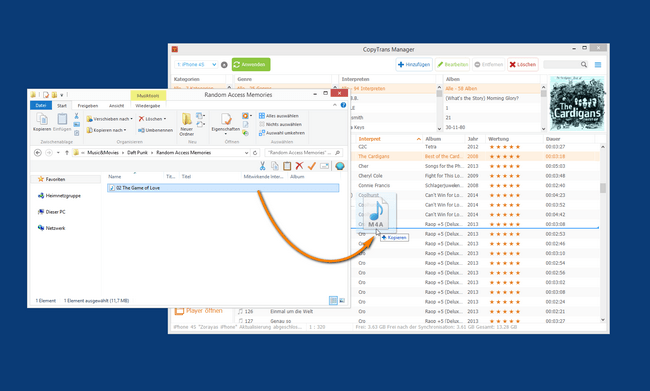Click small scissors cut icon in Zwischenablage group
The image size is (650, 391).
[76, 116]
